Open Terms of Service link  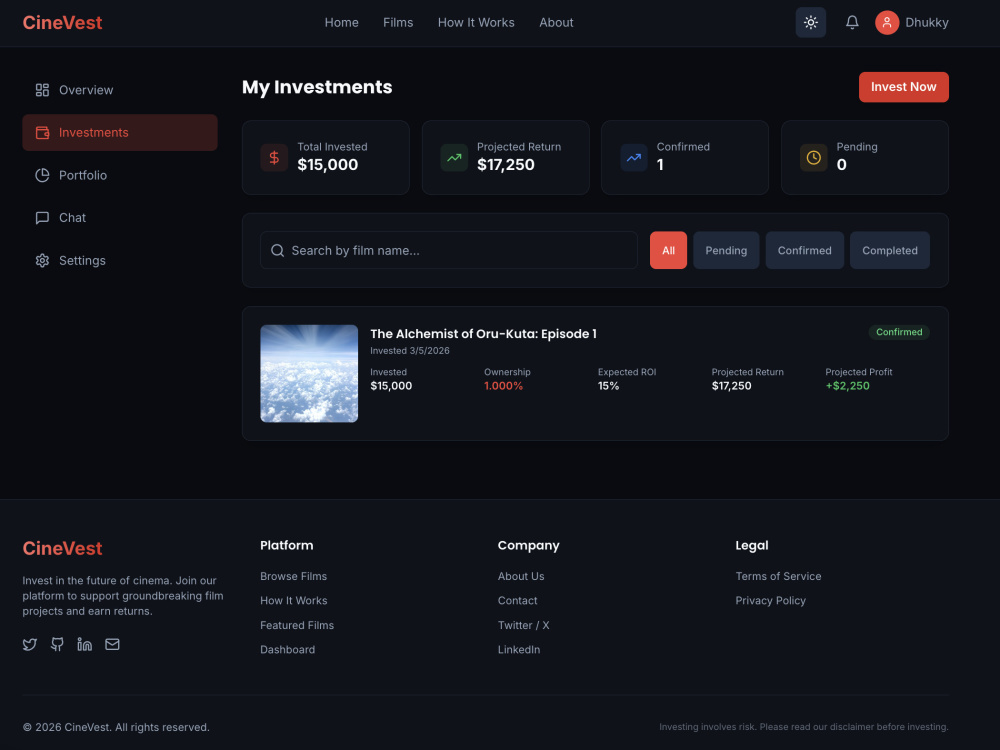coord(778,576)
